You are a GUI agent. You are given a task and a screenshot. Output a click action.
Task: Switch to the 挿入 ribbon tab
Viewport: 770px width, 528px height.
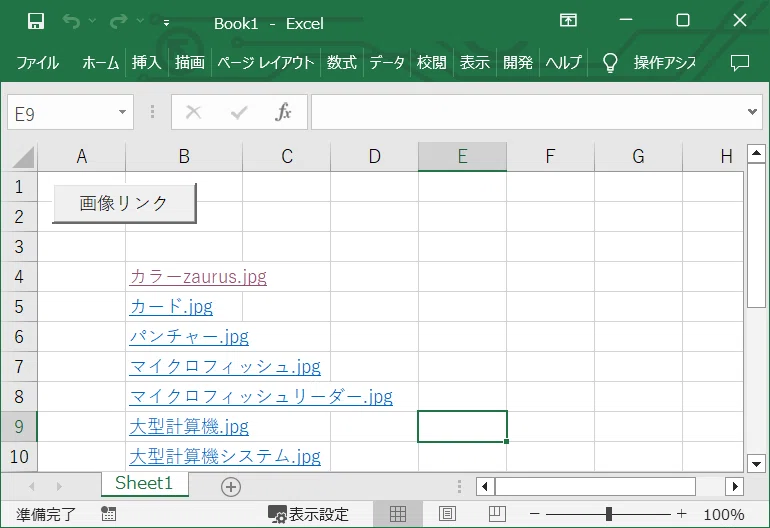[146, 63]
